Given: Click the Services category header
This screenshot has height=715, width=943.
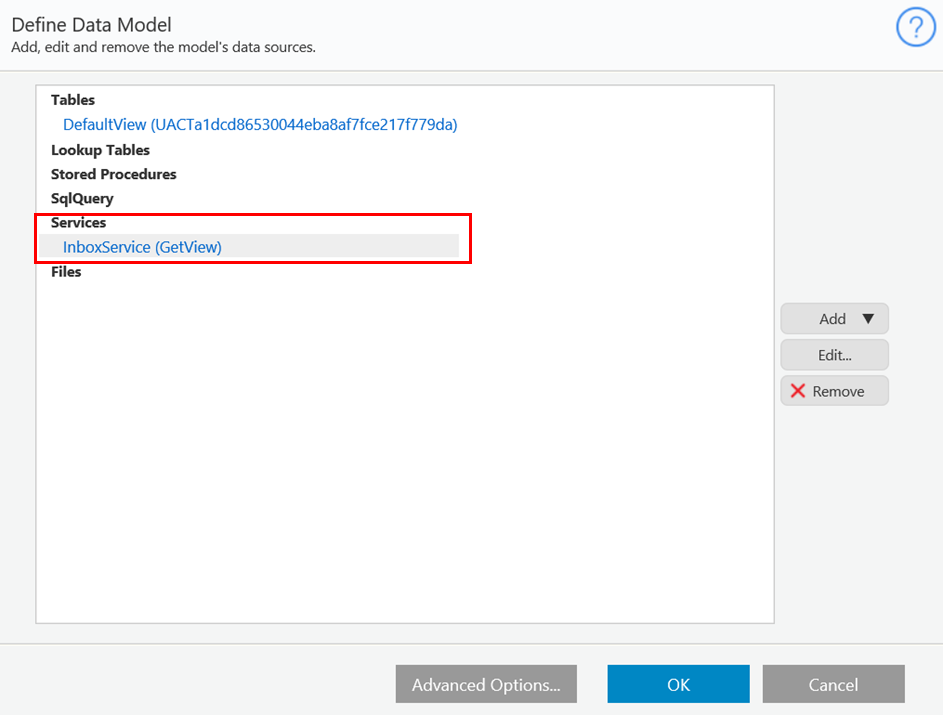Looking at the screenshot, I should [78, 222].
